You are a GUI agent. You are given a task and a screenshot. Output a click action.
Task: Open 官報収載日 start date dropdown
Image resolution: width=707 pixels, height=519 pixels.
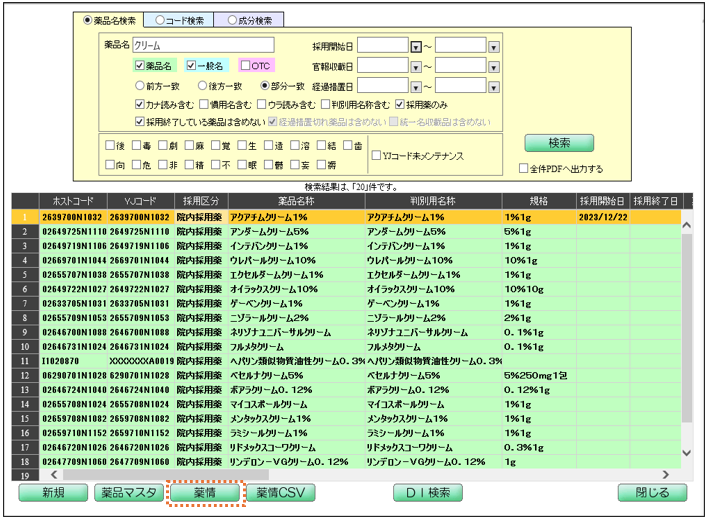[x=416, y=66]
